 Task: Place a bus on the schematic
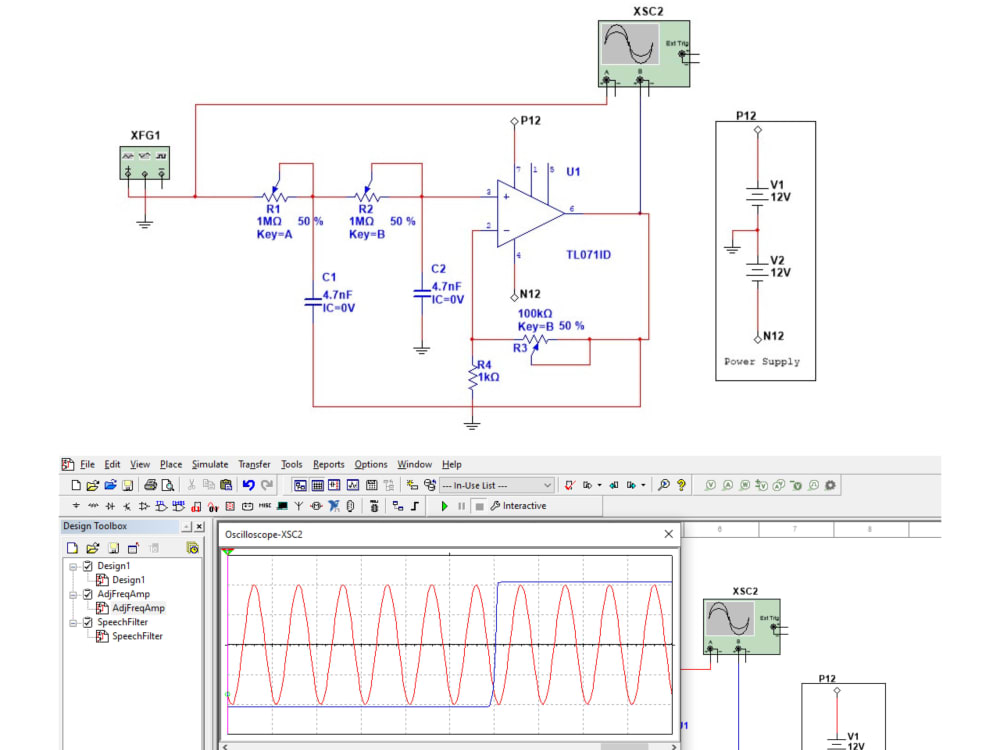point(415,506)
